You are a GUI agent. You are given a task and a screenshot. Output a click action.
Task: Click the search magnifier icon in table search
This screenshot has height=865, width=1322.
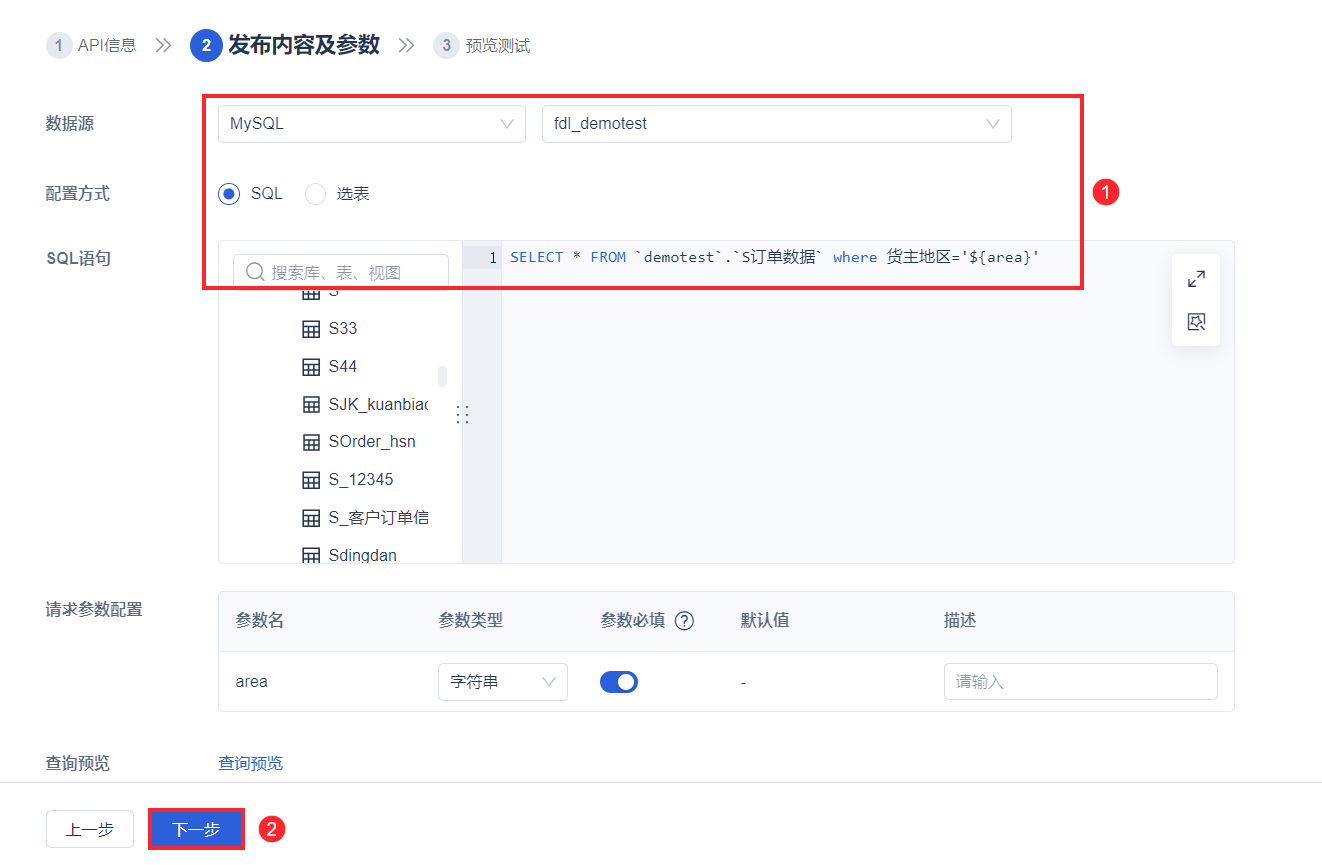click(255, 272)
